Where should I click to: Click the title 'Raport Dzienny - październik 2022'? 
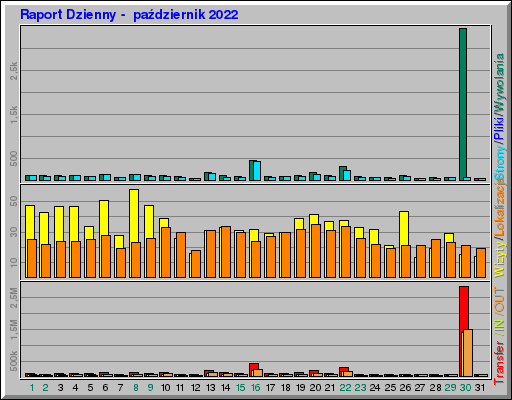[x=129, y=15]
